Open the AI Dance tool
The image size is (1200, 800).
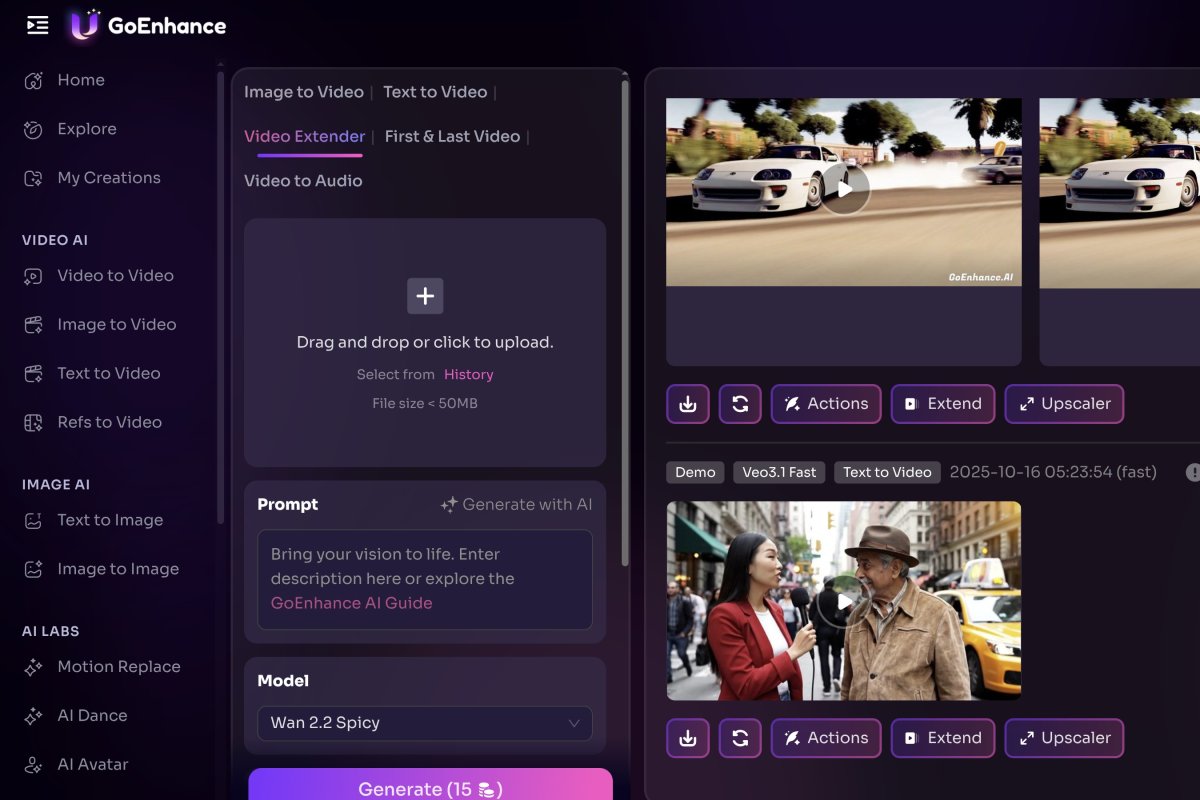pos(90,715)
